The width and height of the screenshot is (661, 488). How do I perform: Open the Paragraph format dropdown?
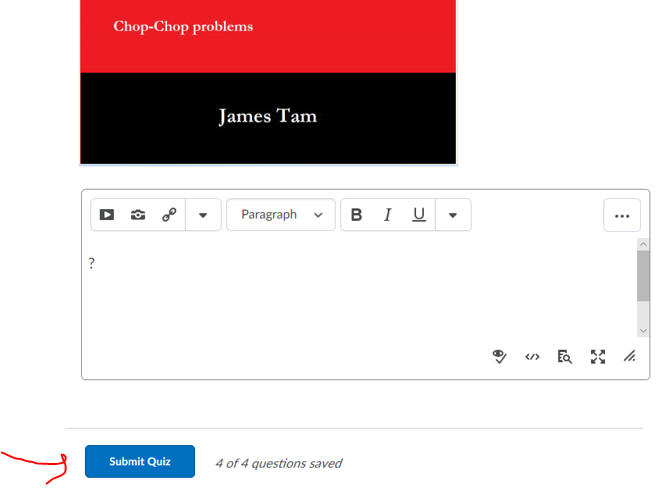281,215
